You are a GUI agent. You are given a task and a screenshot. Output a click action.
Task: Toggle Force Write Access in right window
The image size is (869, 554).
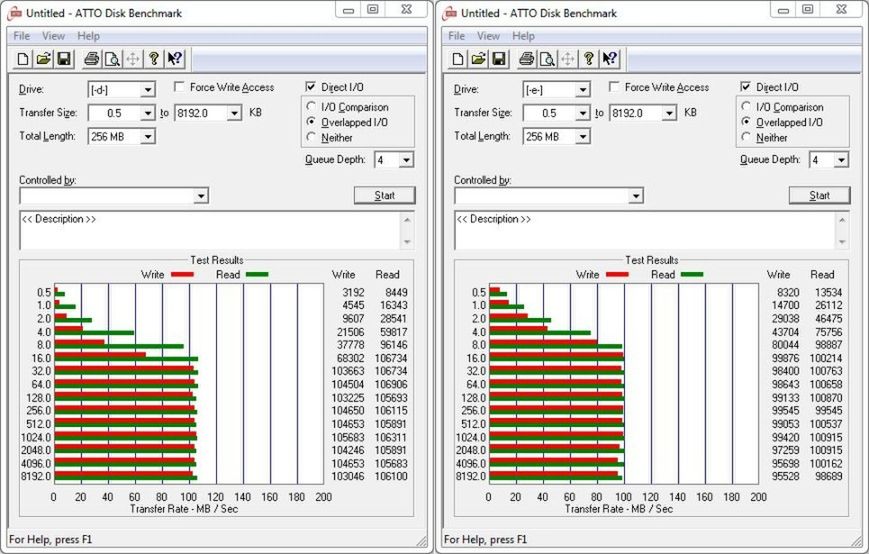(614, 87)
